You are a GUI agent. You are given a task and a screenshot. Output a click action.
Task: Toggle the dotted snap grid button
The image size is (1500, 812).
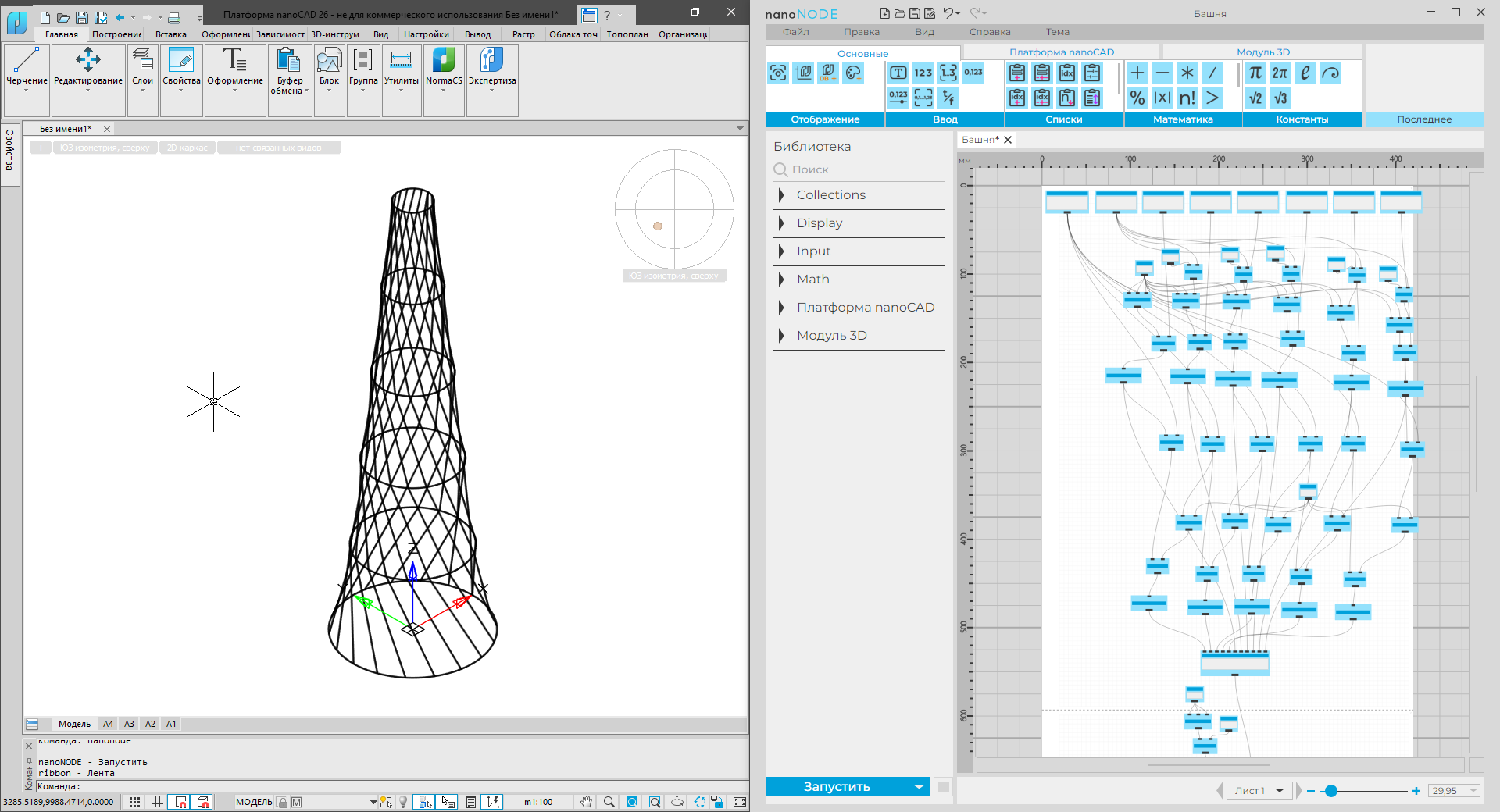click(135, 802)
